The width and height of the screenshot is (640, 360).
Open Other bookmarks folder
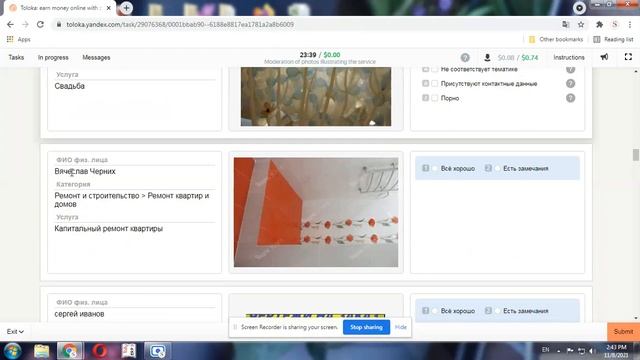tap(556, 39)
